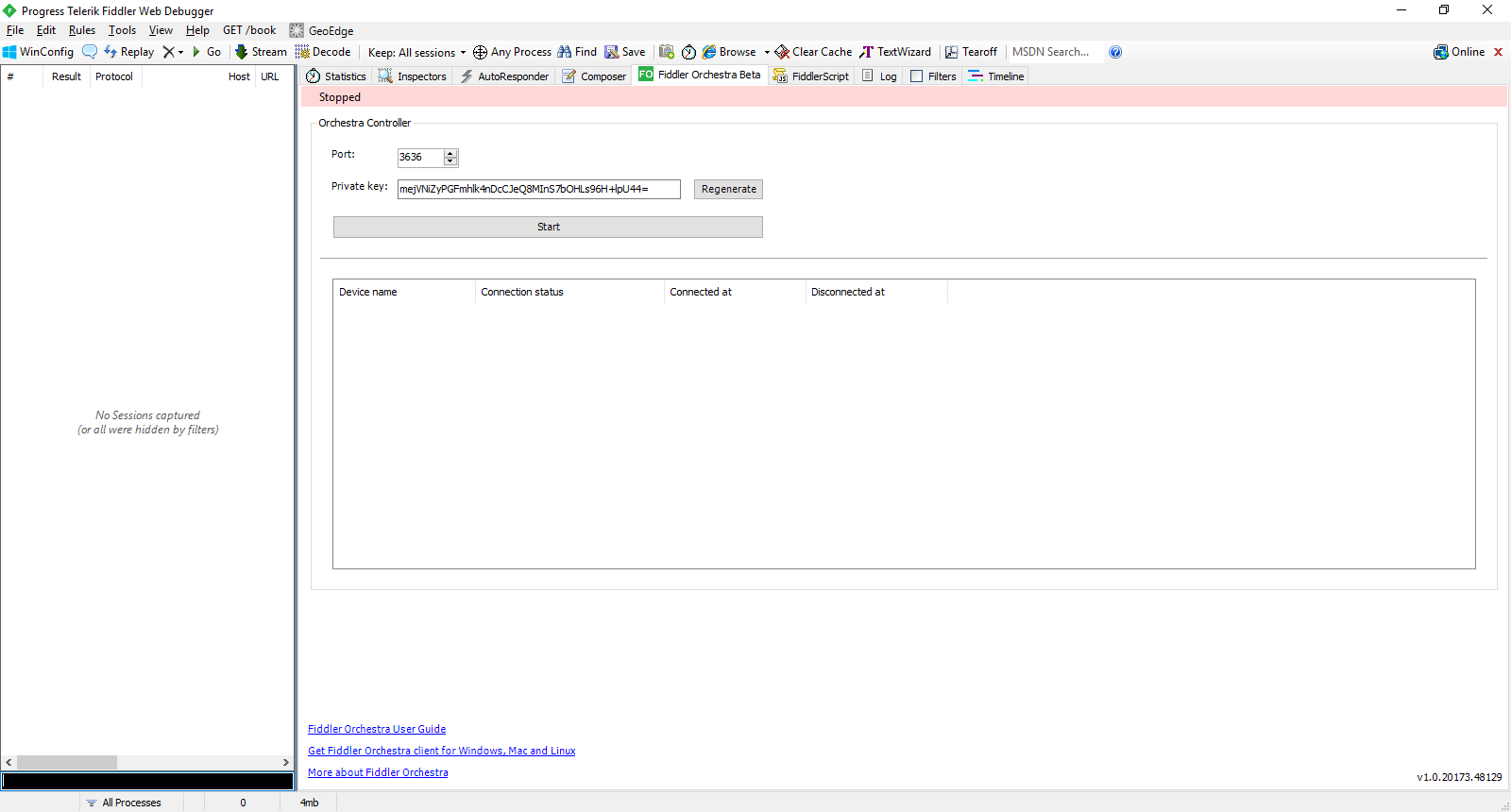Increase the port number with up arrow
The width and height of the screenshot is (1511, 812).
pyautogui.click(x=450, y=154)
